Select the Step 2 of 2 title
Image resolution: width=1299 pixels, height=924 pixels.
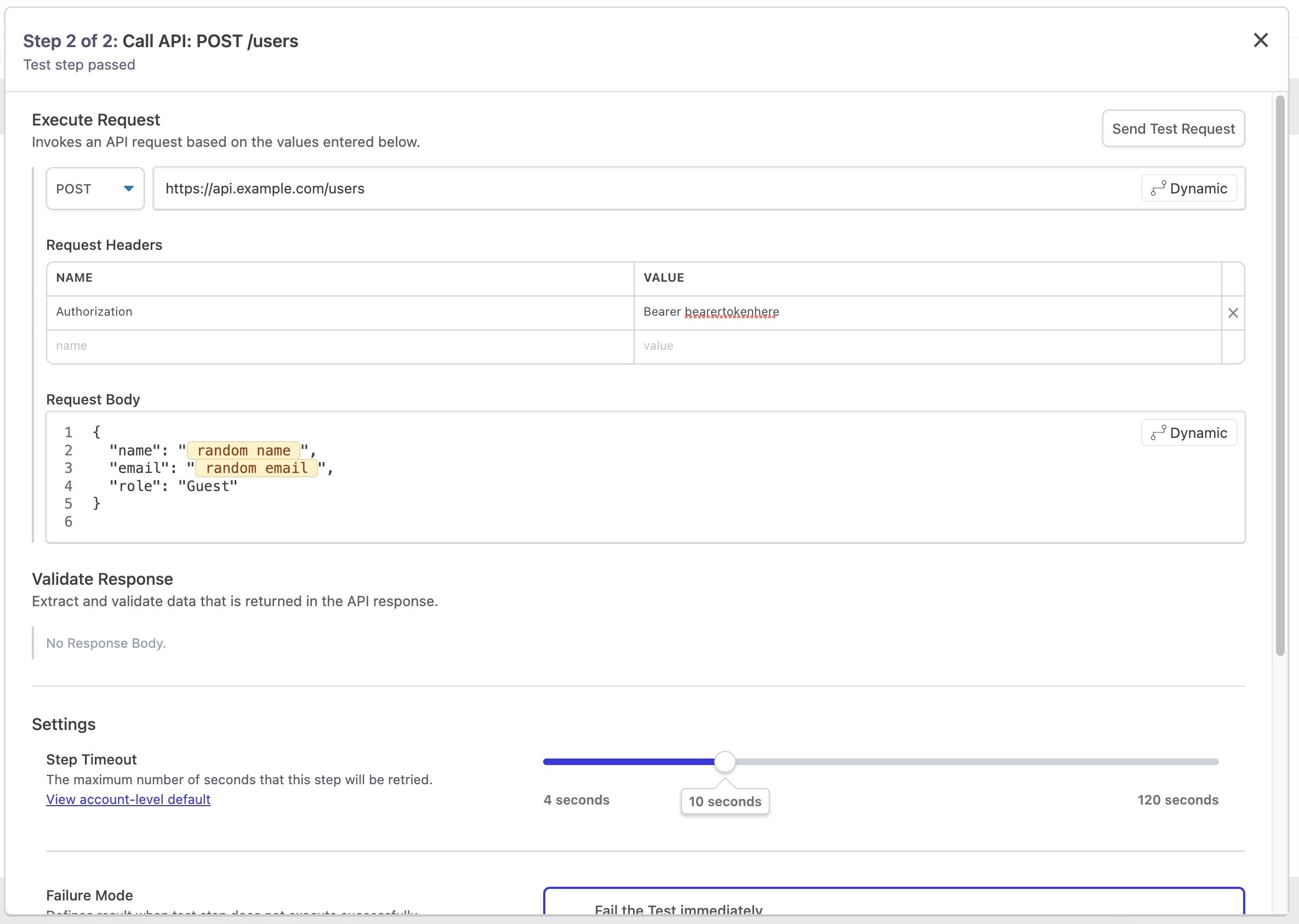point(161,41)
